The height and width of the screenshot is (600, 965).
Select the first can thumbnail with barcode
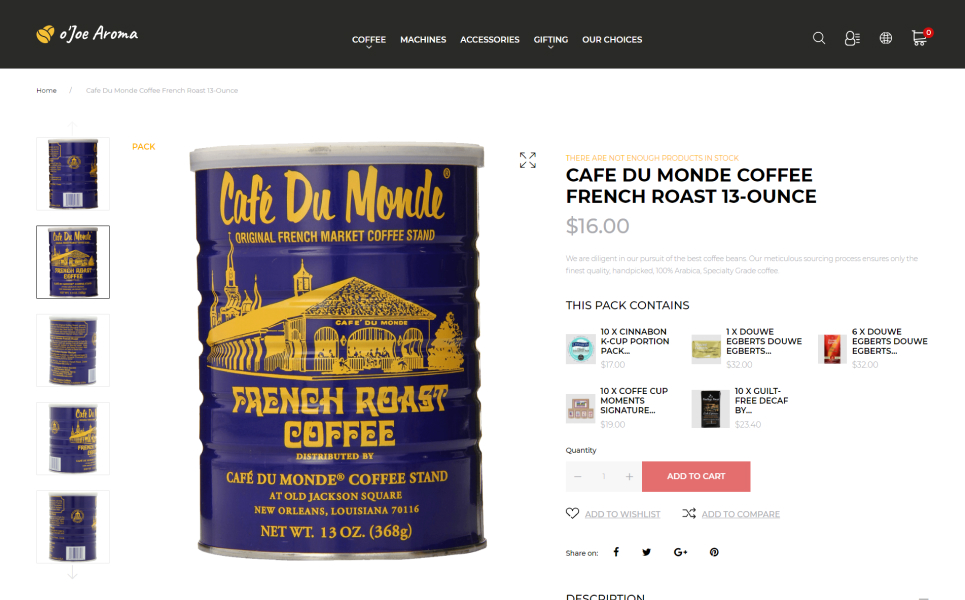click(73, 174)
